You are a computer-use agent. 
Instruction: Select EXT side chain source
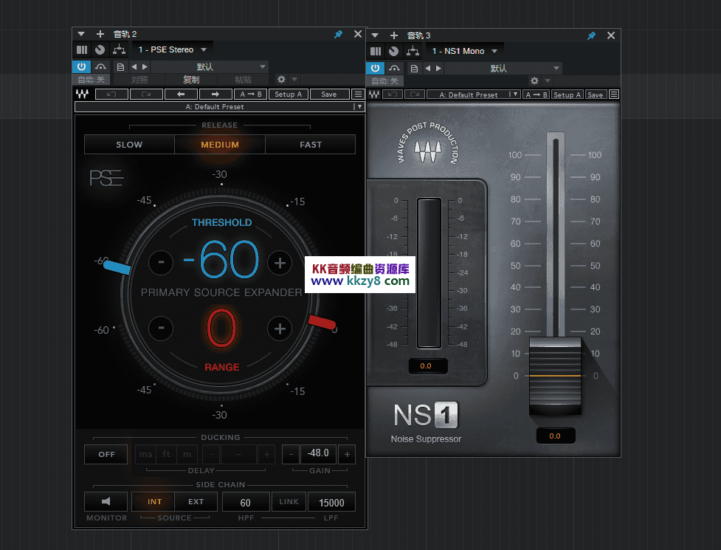coord(196,501)
